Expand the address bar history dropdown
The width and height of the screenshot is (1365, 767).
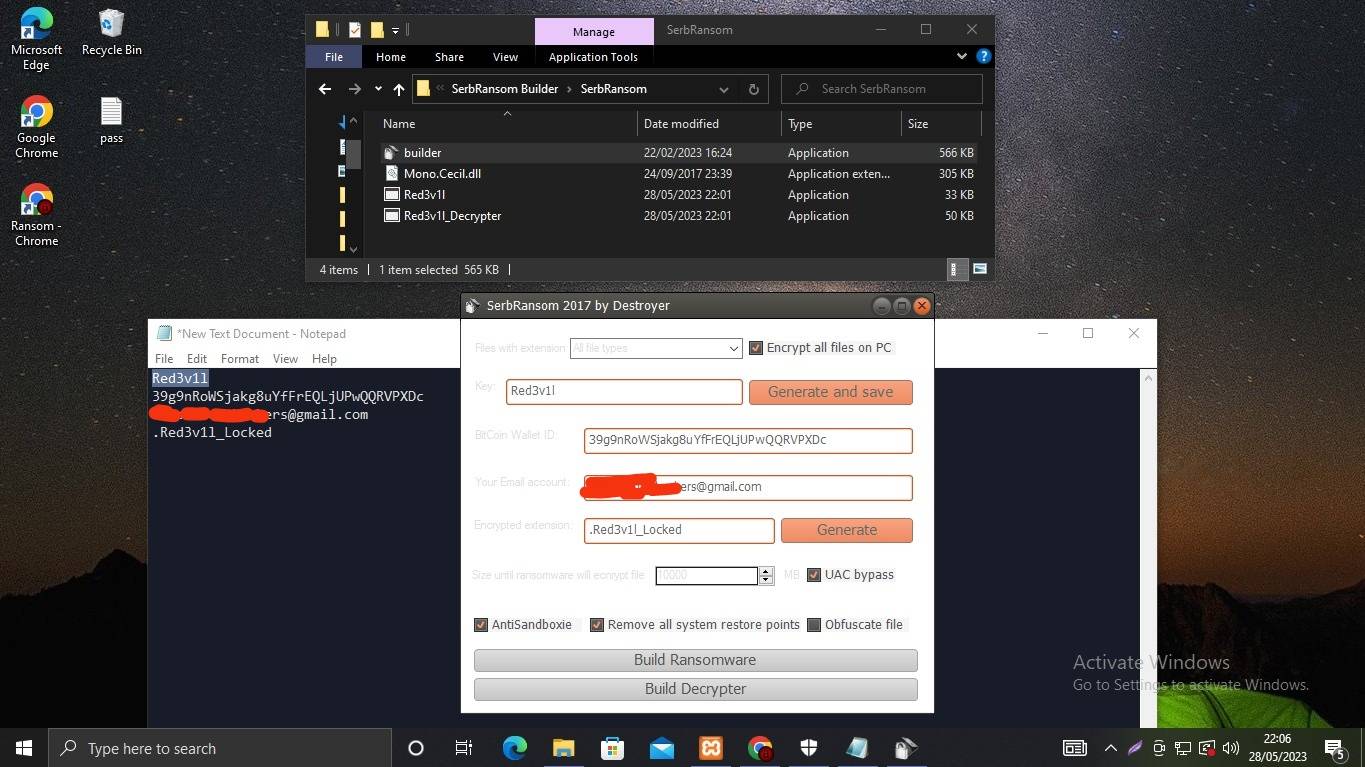[x=724, y=89]
